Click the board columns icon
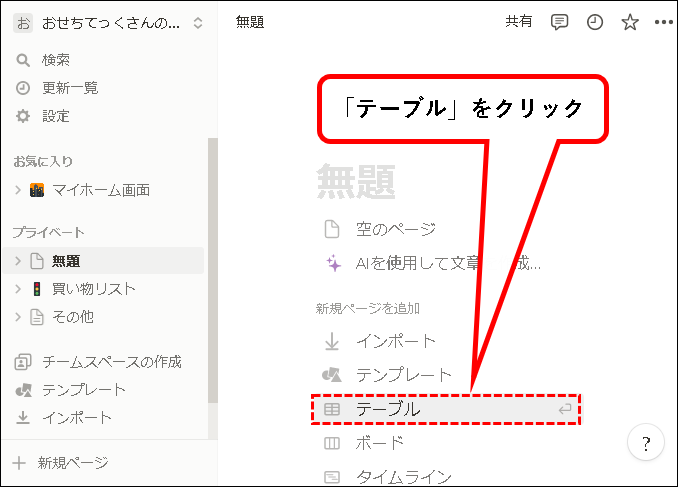The width and height of the screenshot is (678, 487). point(332,443)
